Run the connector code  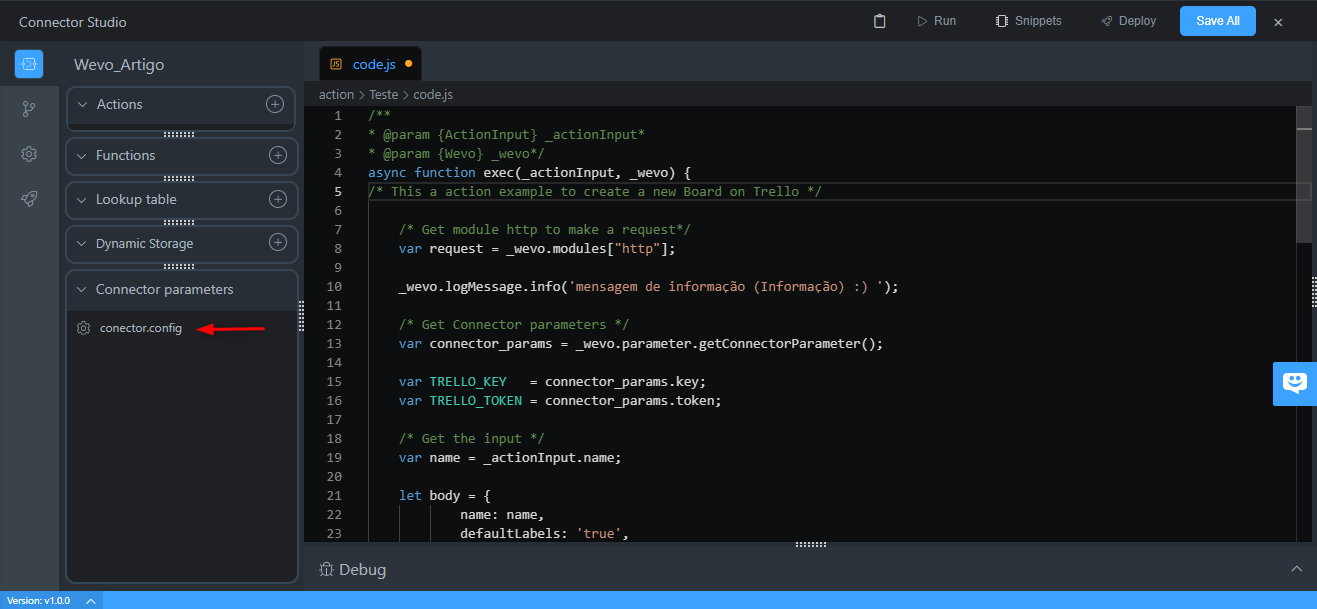point(936,21)
